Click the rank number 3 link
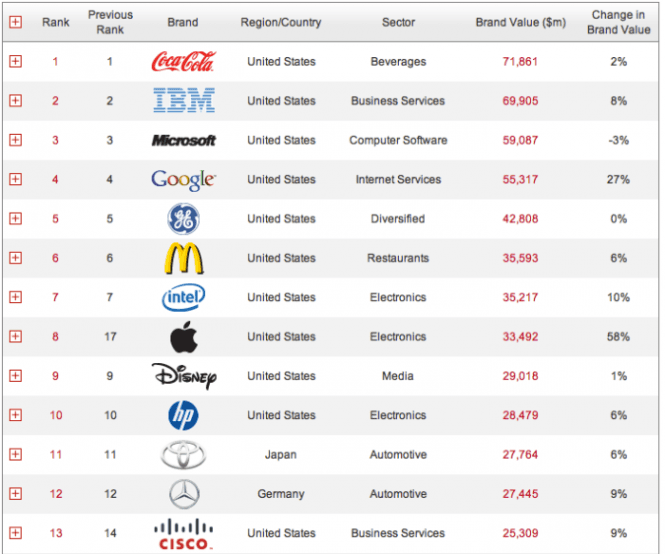Viewport: 665px width, 554px height. point(55,141)
